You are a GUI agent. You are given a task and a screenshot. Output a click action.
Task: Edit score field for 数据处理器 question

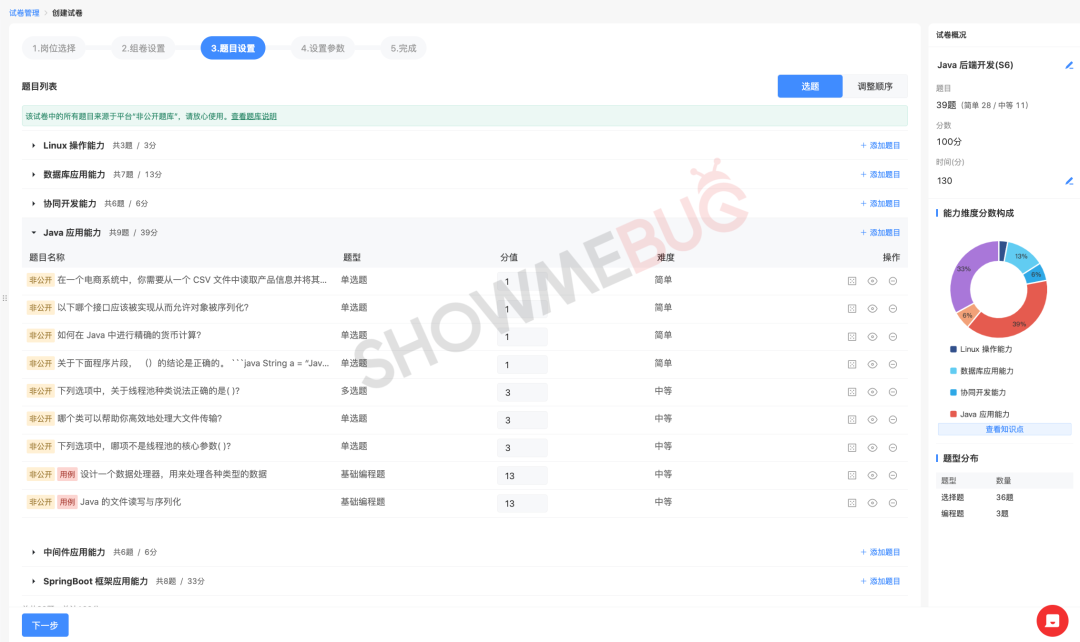point(522,476)
